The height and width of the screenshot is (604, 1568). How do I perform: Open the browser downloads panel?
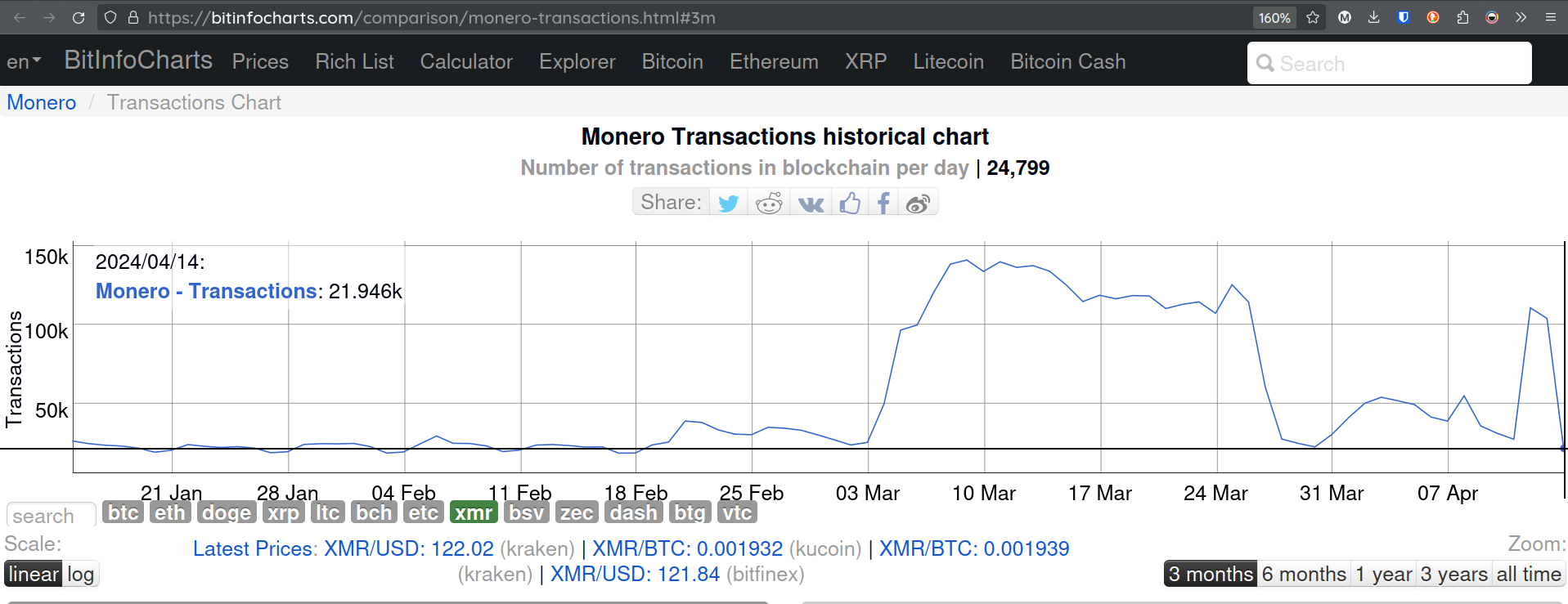1374,17
